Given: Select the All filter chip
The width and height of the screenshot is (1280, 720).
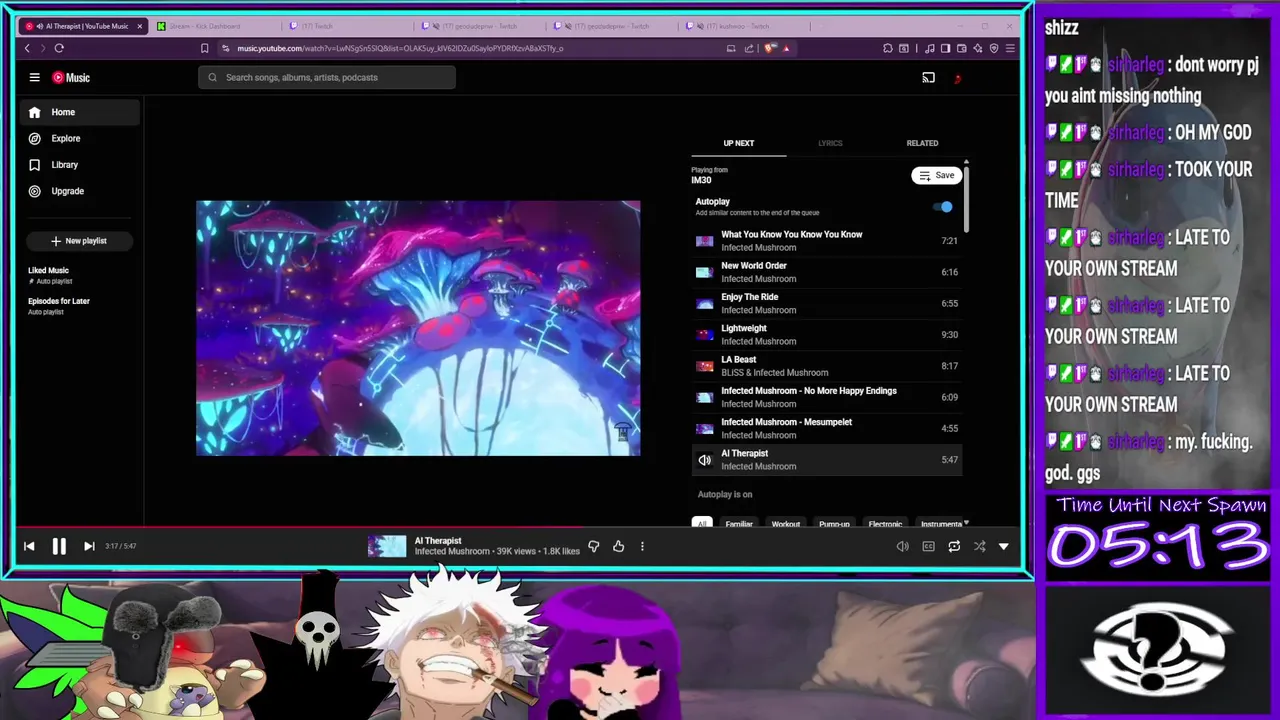Looking at the screenshot, I should 702,524.
